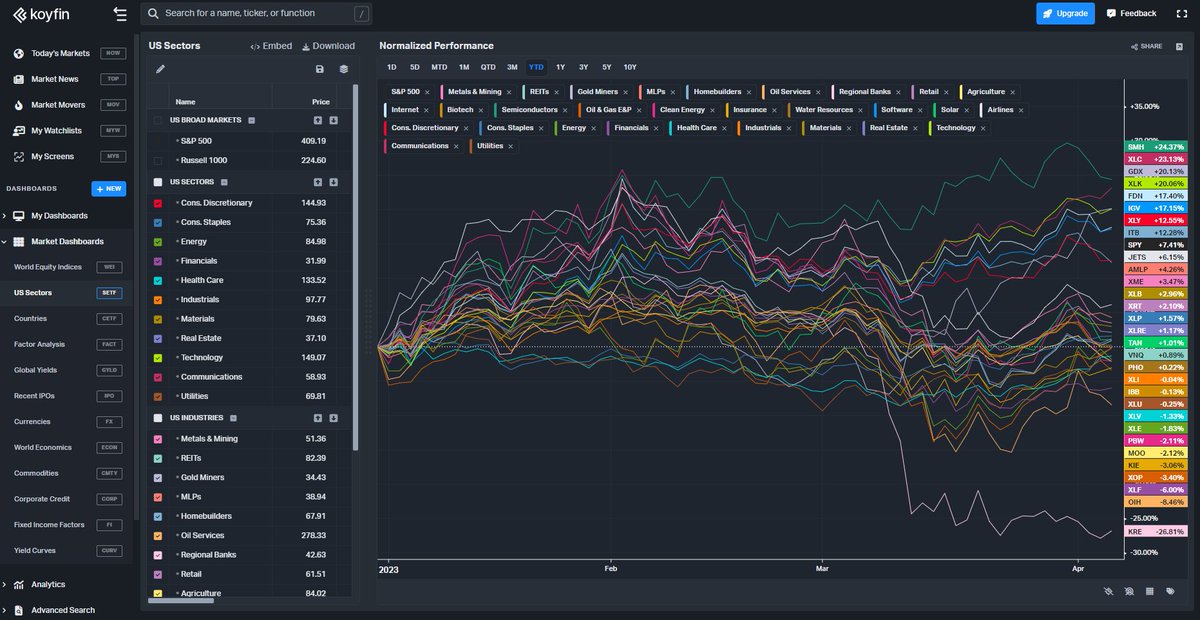Select the 1Y time range
The image size is (1200, 620).
pos(560,67)
